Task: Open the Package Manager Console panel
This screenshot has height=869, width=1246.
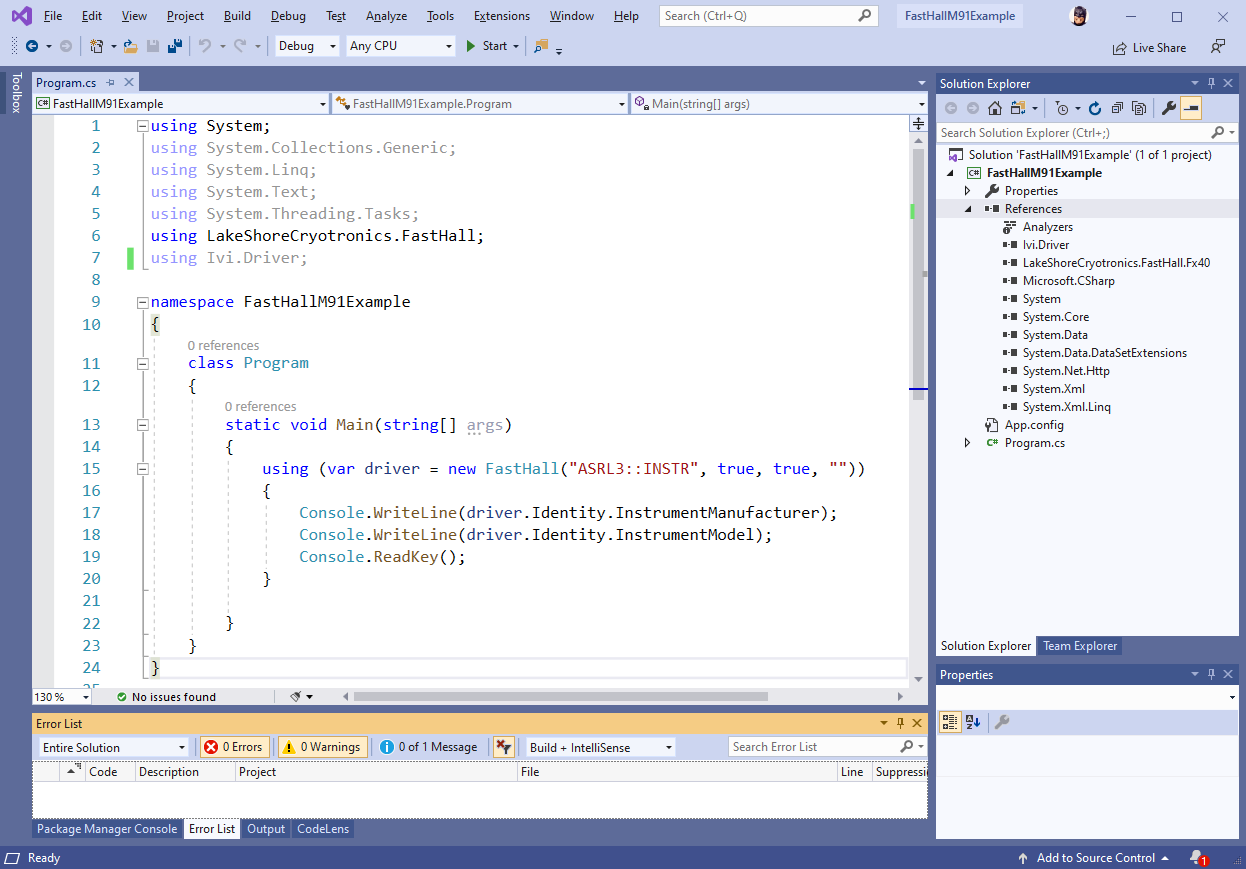Action: point(106,828)
